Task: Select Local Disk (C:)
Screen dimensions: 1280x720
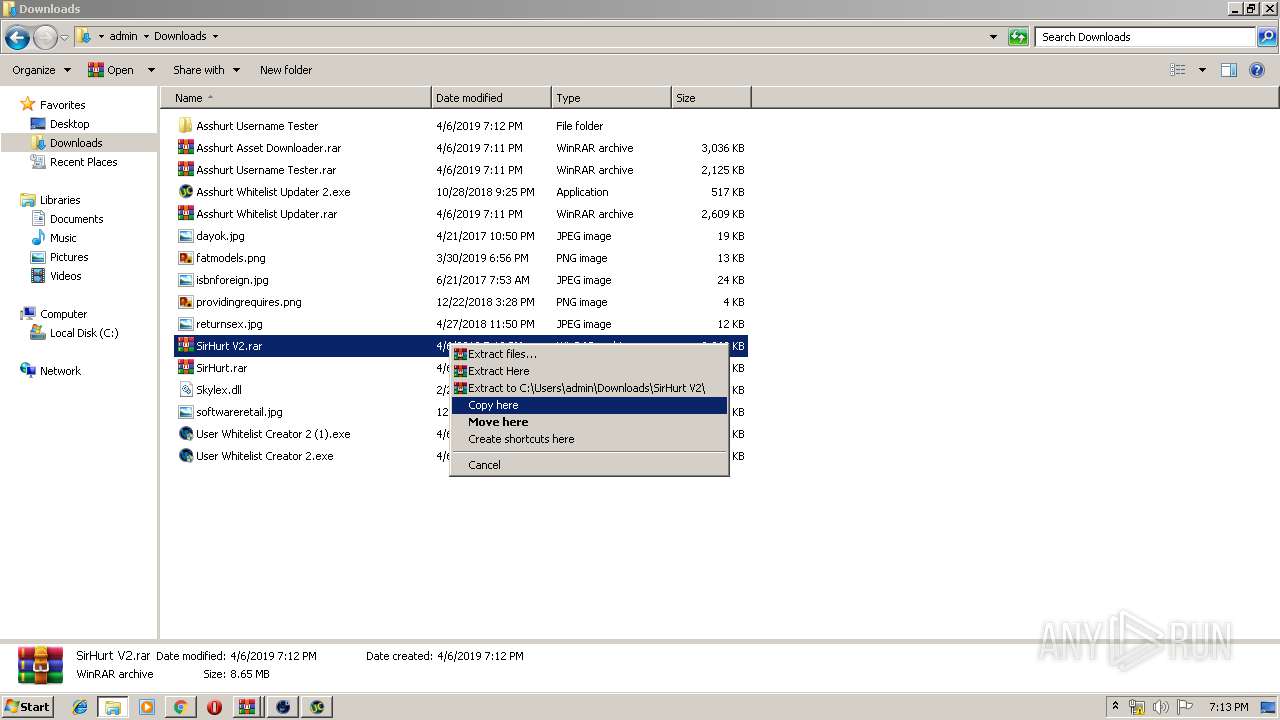Action: coord(84,333)
